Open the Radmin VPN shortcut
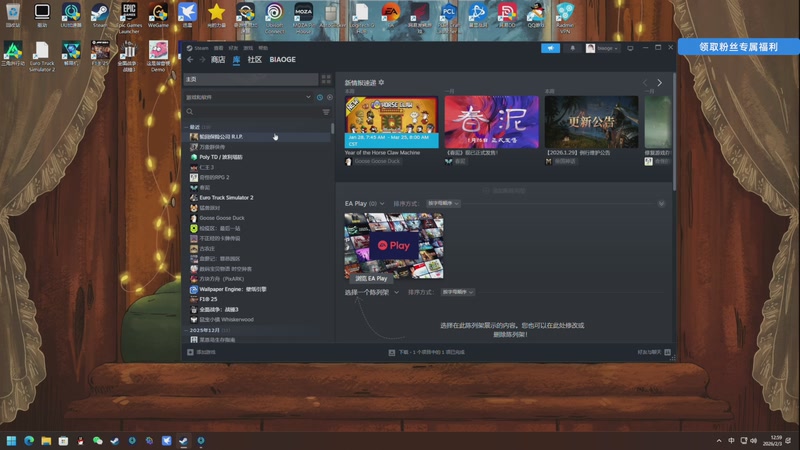 565,18
